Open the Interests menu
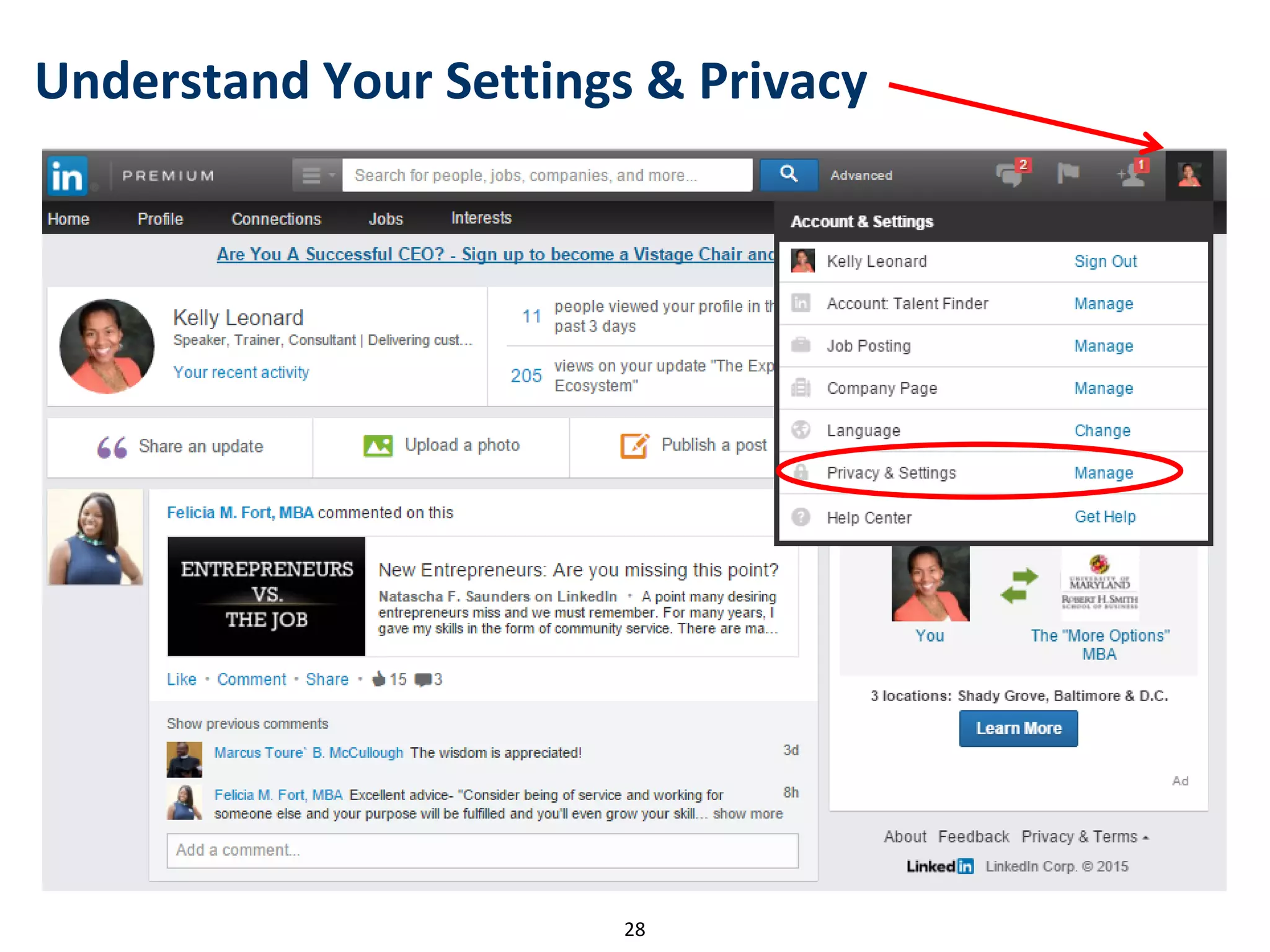The width and height of the screenshot is (1270, 952). click(x=481, y=218)
